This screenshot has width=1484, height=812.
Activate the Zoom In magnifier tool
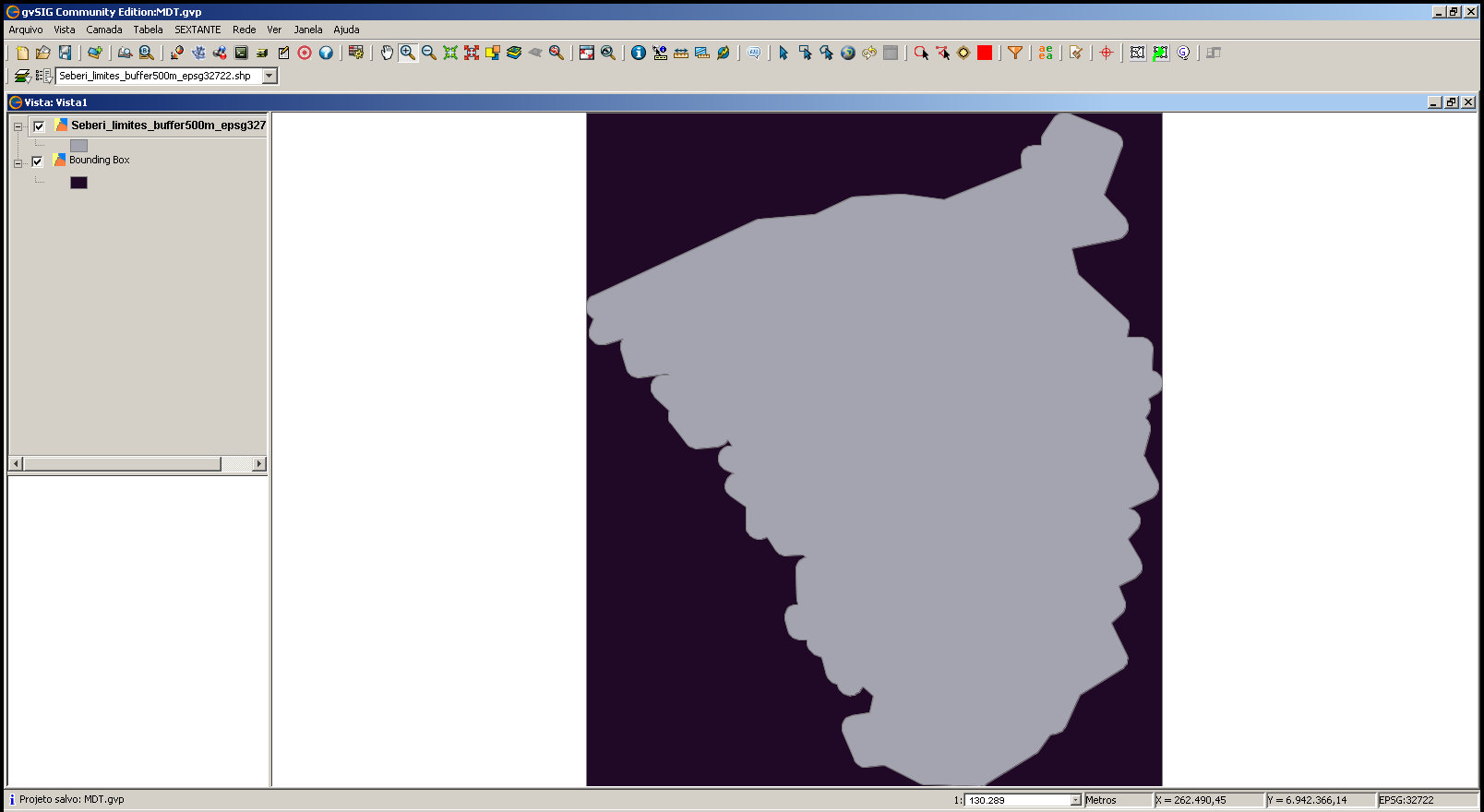407,53
